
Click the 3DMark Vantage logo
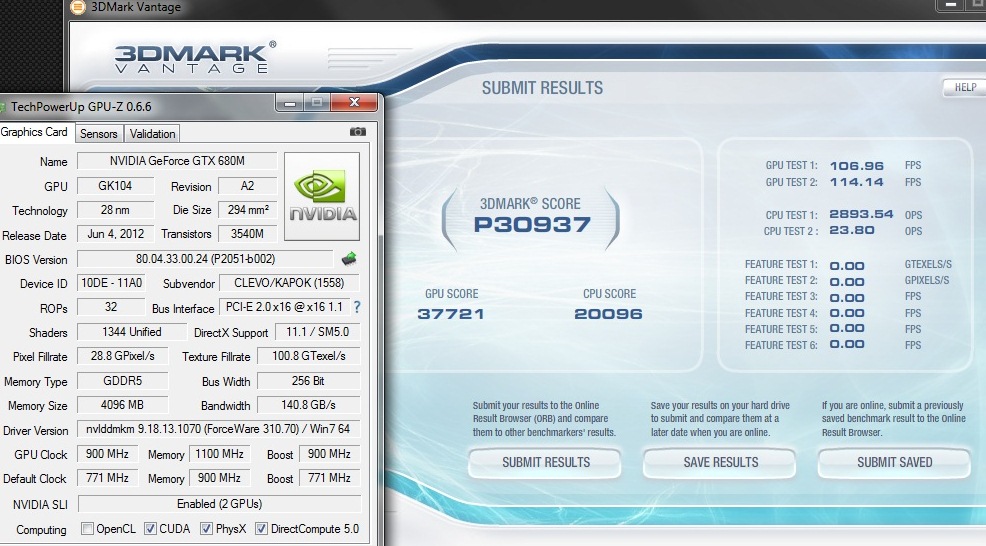pos(195,57)
